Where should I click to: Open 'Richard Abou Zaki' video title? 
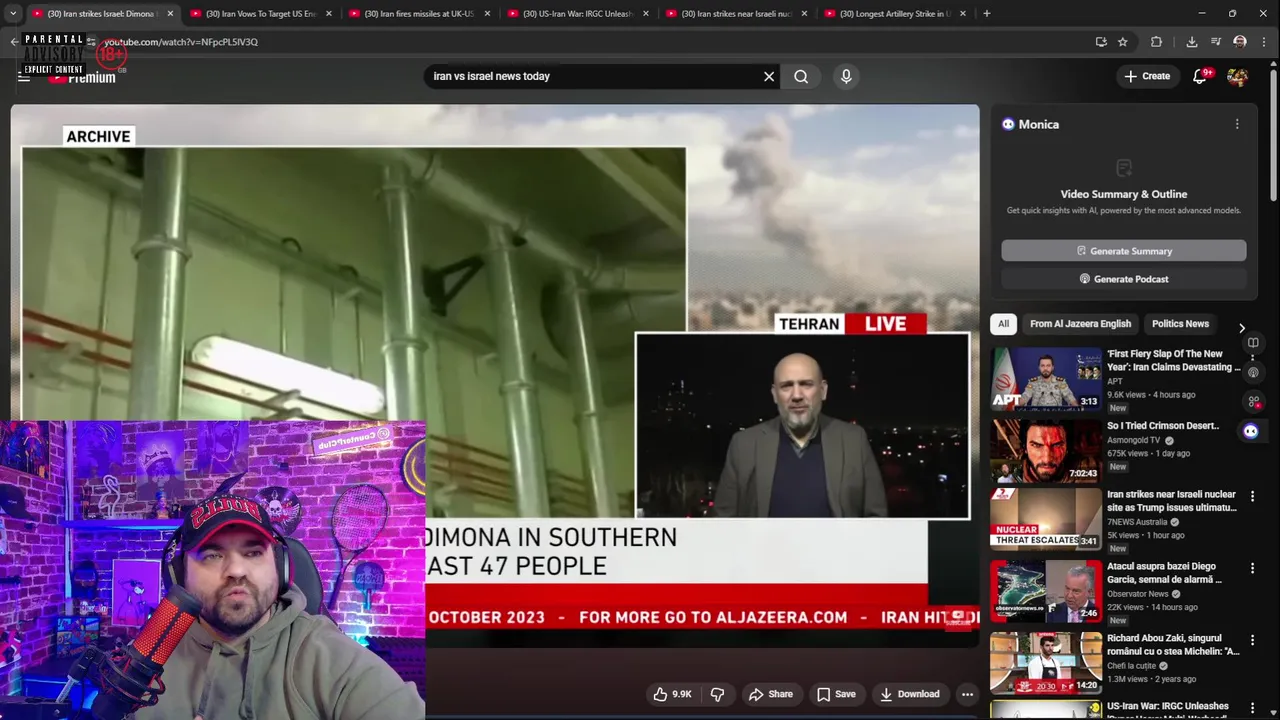[x=1173, y=645]
